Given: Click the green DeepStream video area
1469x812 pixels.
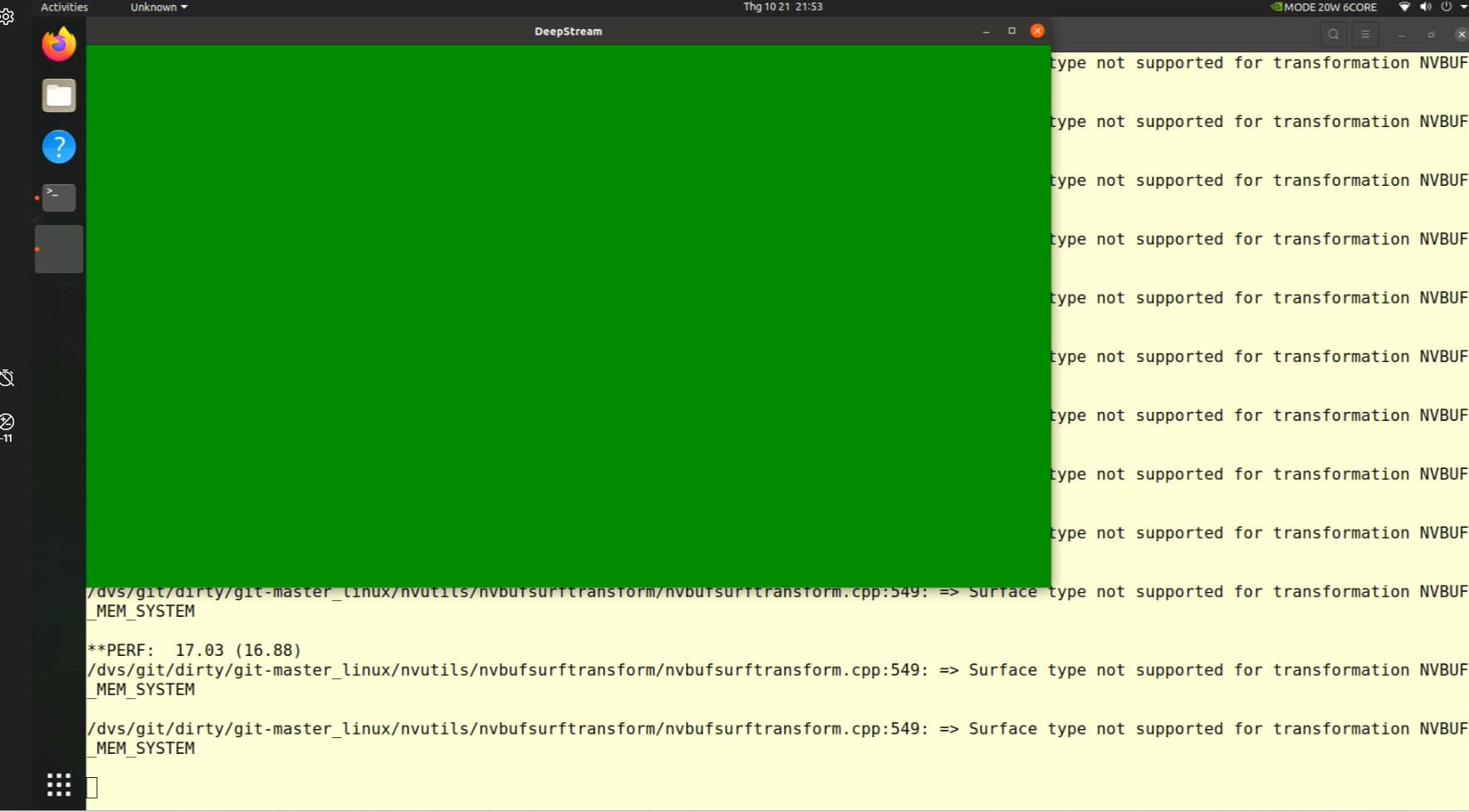Looking at the screenshot, I should point(568,316).
